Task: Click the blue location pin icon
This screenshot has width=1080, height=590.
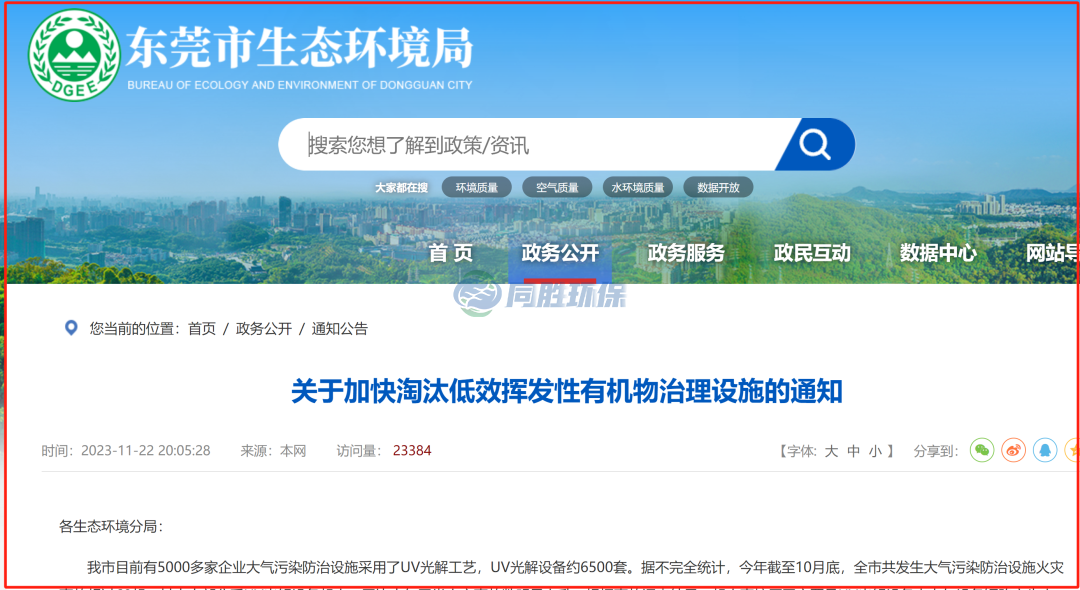Action: coord(68,328)
